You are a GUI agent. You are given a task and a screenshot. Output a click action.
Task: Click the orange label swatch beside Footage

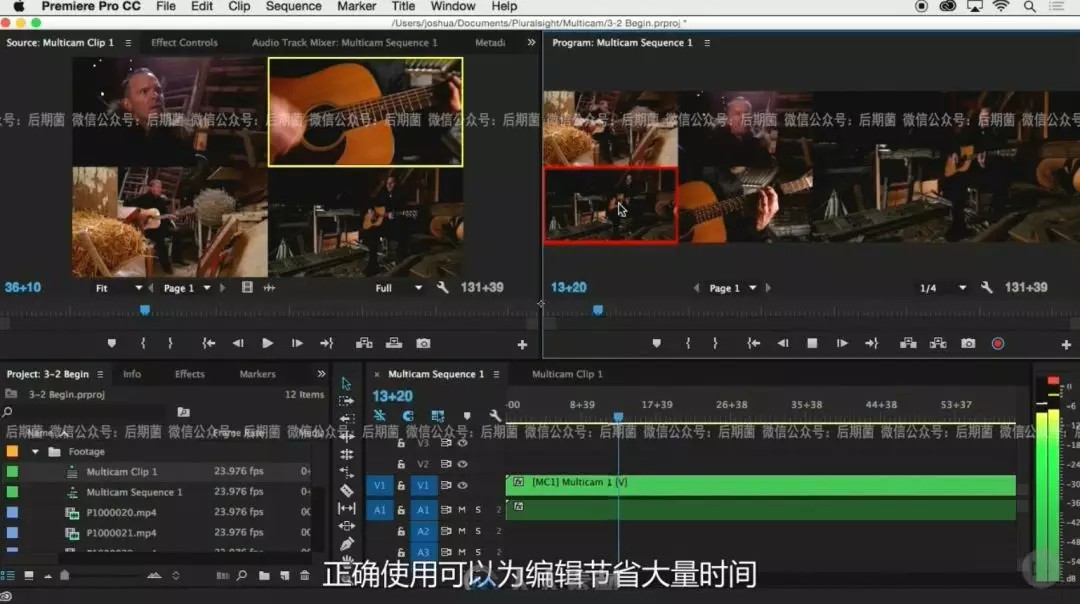point(12,452)
